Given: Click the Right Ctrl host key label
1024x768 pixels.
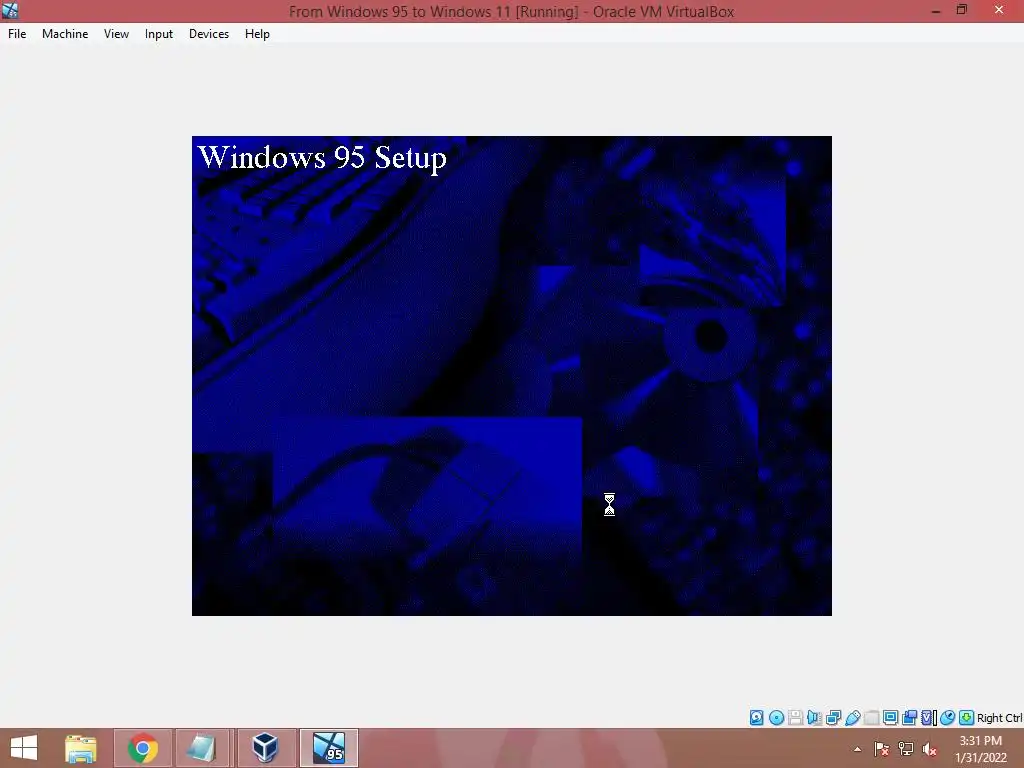Looking at the screenshot, I should [x=1000, y=718].
